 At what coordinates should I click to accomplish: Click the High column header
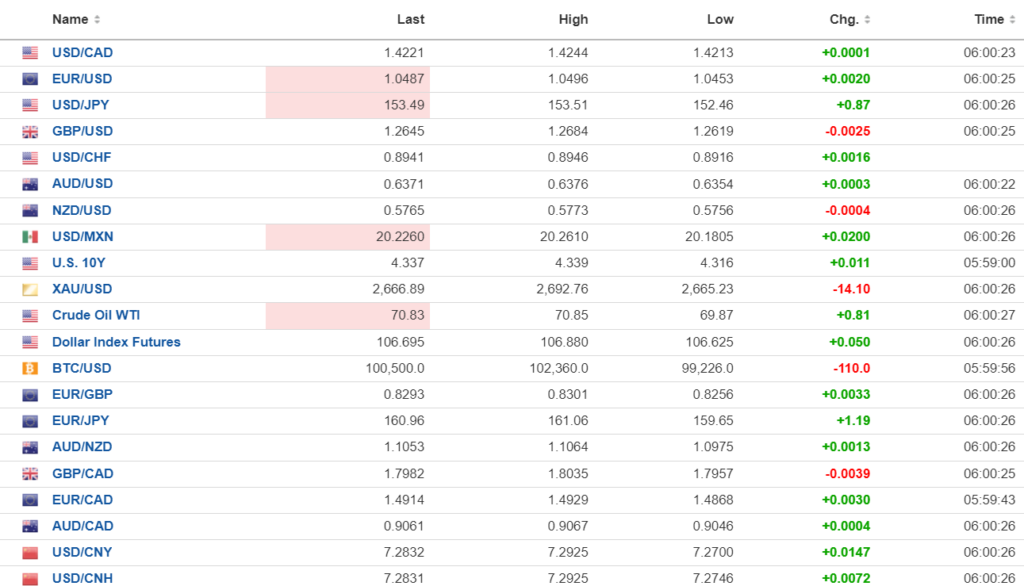573,19
